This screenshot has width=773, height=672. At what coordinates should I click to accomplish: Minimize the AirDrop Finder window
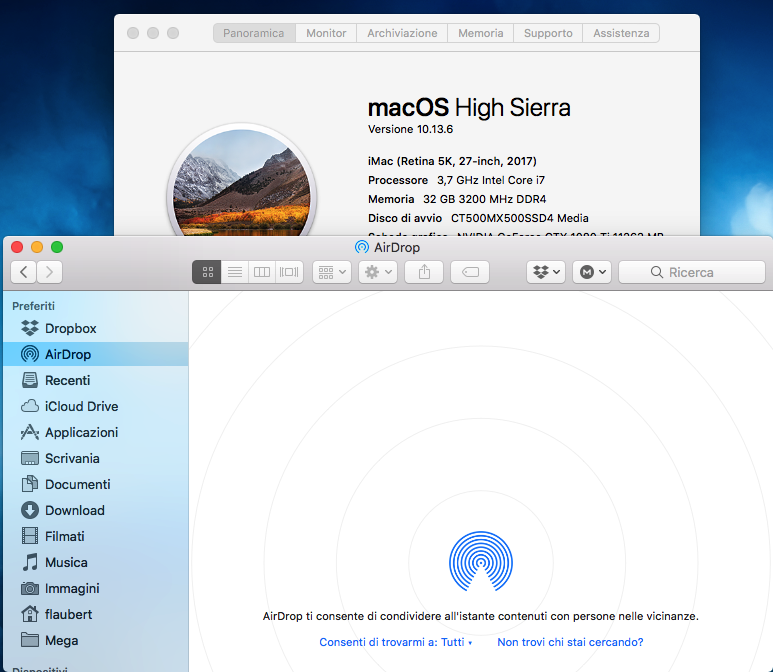point(37,247)
